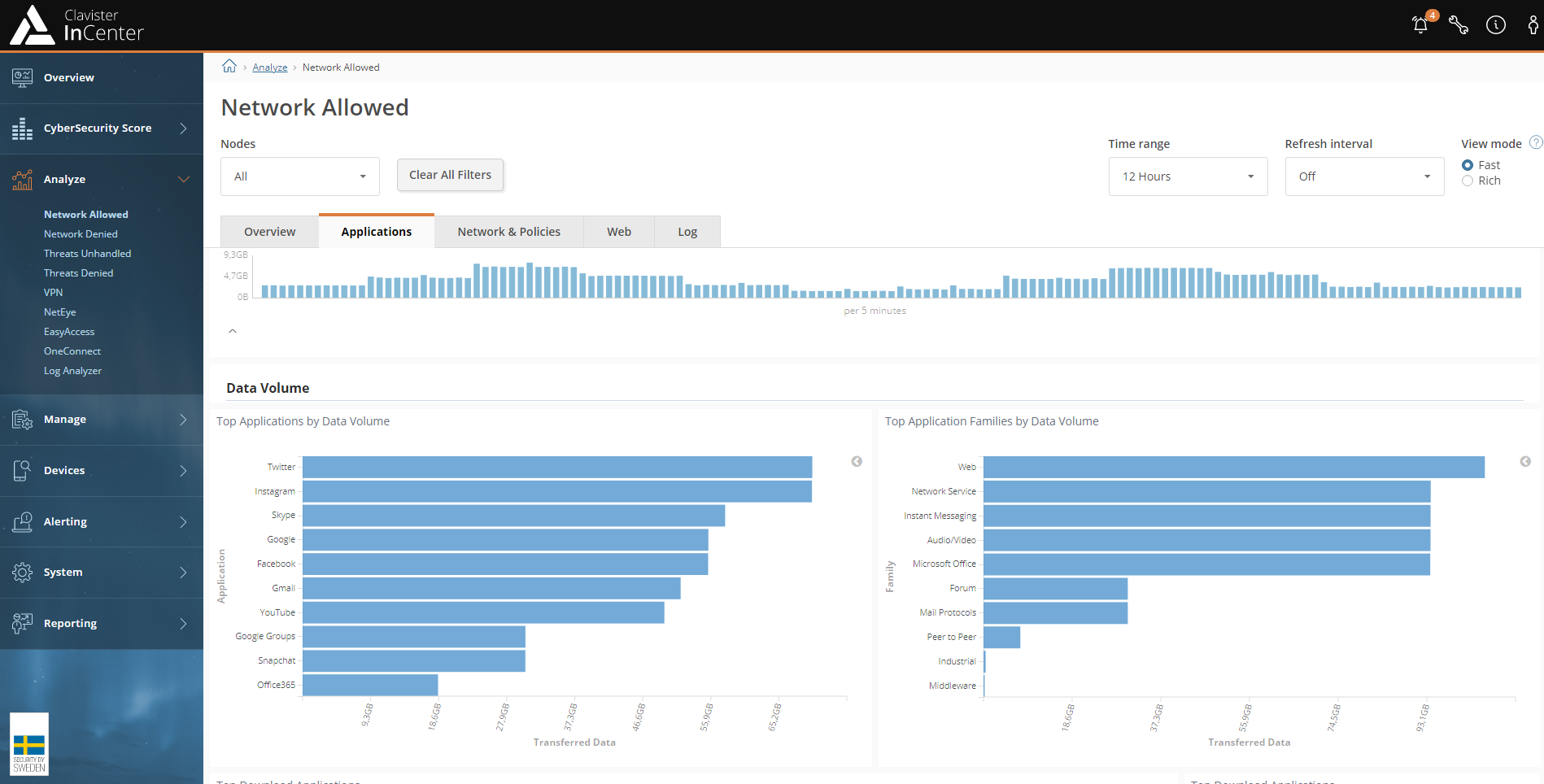The width and height of the screenshot is (1544, 784).
Task: Click the Analyze chart icon
Action: pyautogui.click(x=23, y=180)
